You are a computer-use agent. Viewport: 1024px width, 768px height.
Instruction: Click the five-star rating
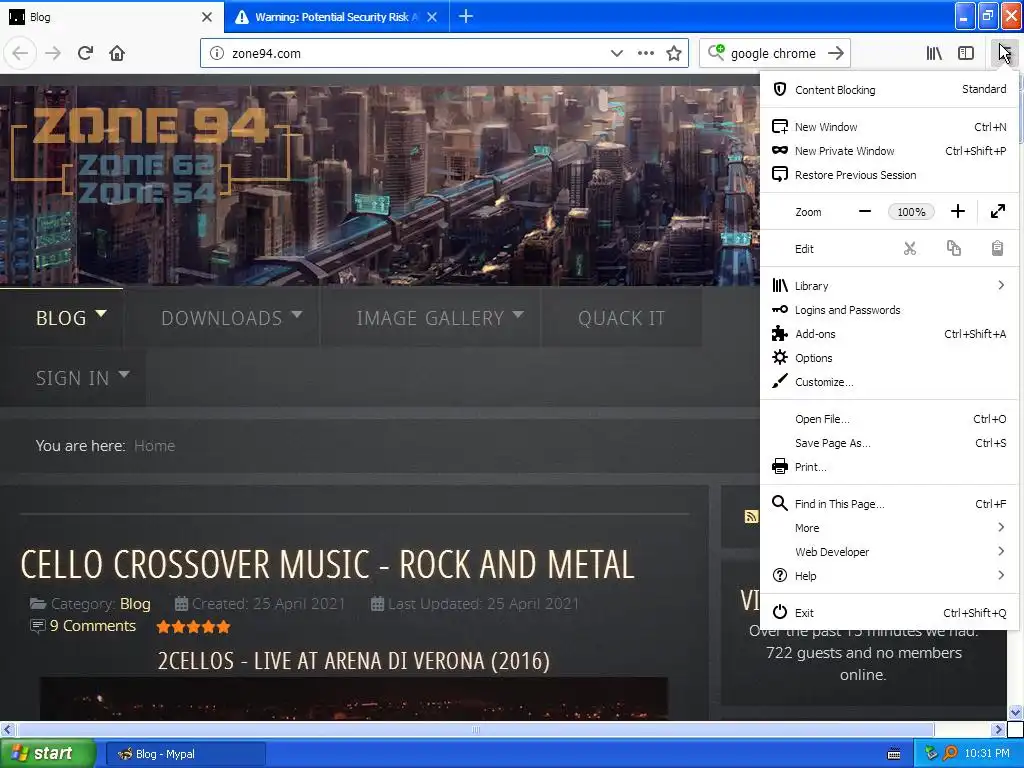click(x=193, y=627)
